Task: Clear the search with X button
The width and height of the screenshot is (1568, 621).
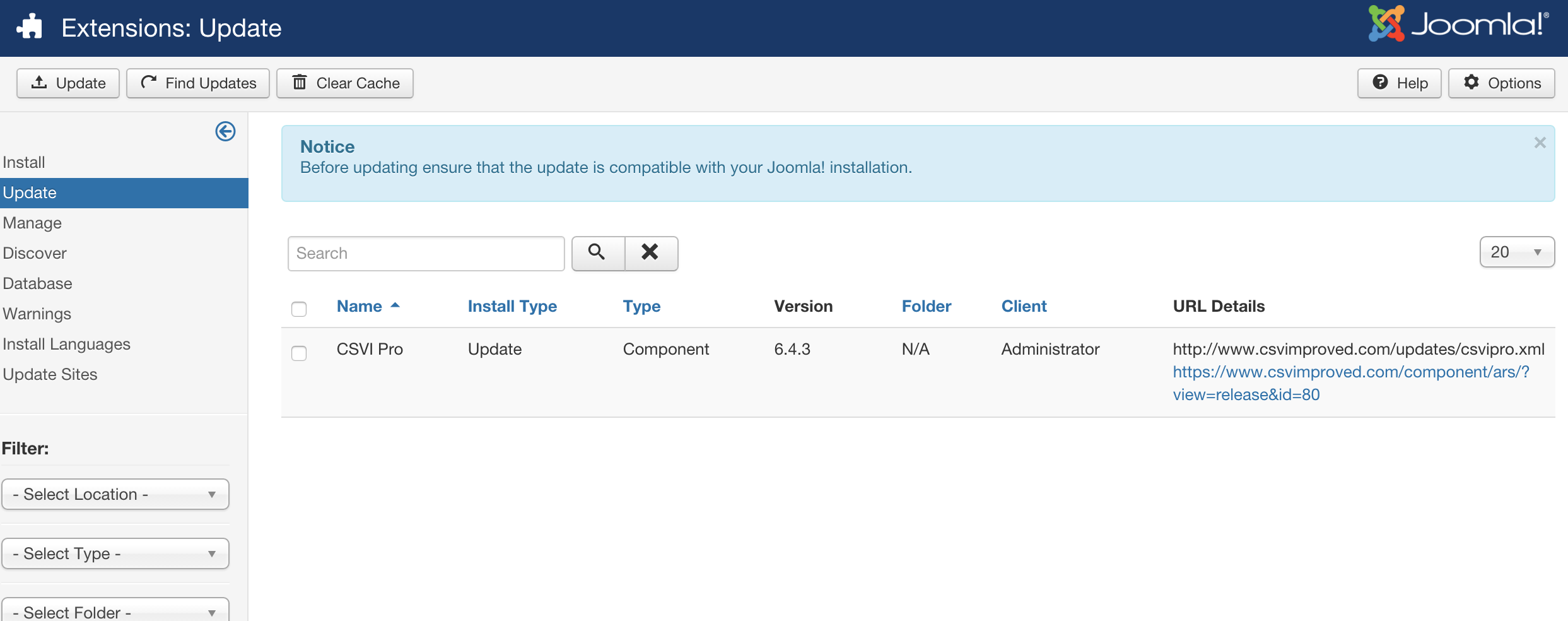Action: (x=651, y=253)
